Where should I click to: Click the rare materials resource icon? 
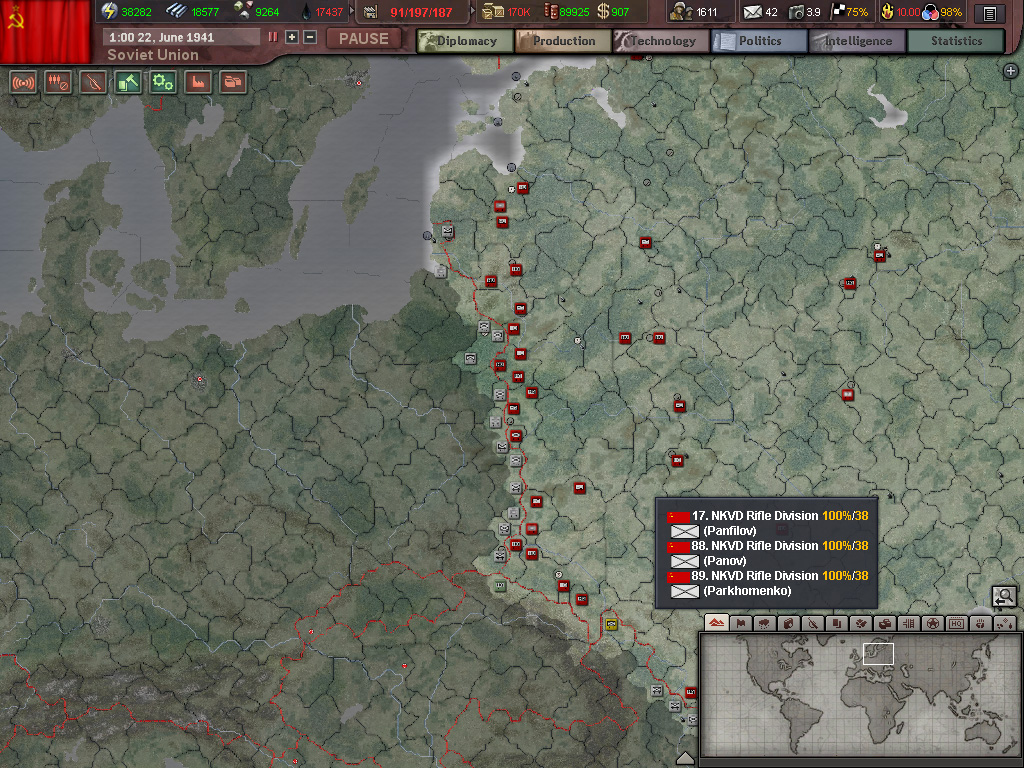click(x=243, y=10)
